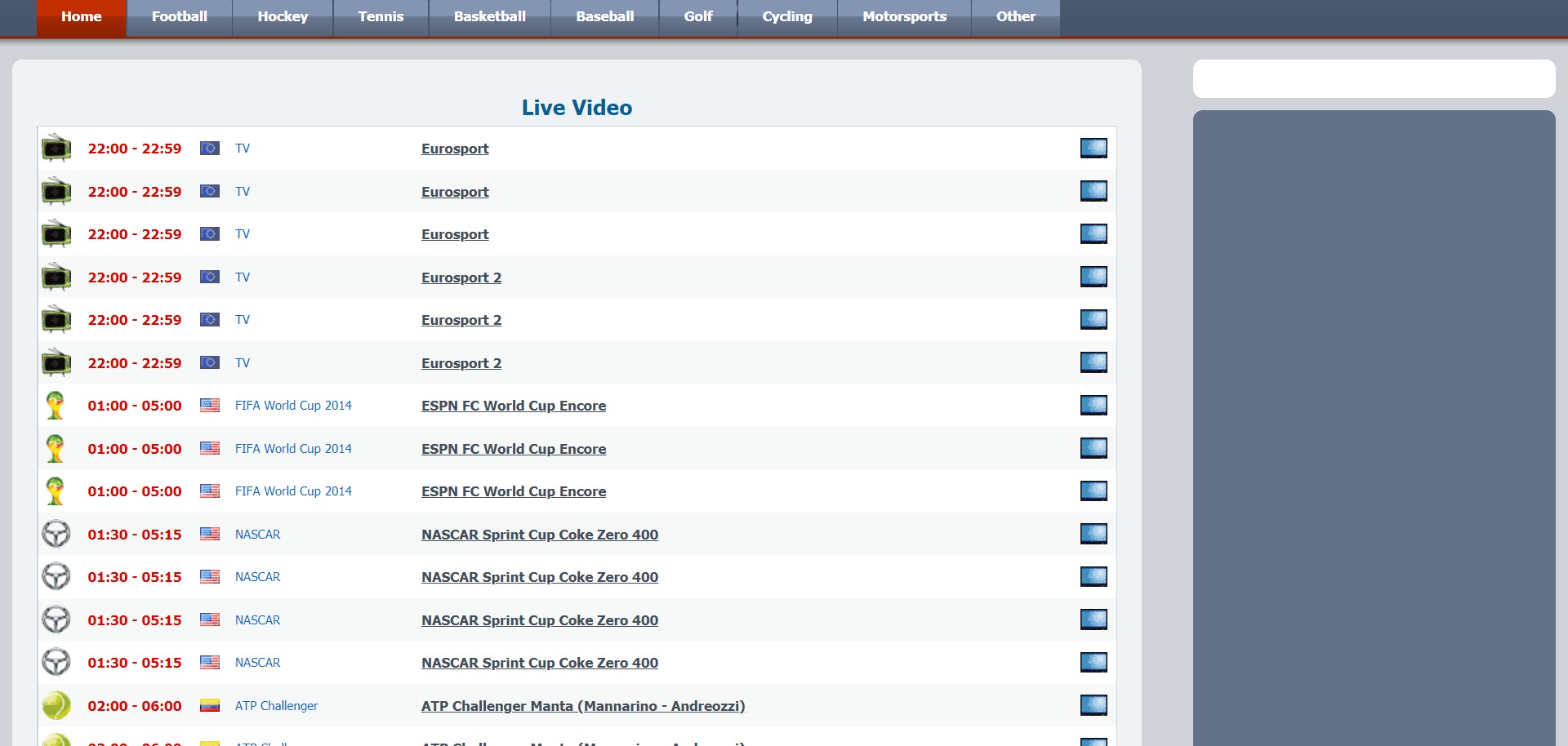
Task: Open the Golf section
Action: coord(698,17)
